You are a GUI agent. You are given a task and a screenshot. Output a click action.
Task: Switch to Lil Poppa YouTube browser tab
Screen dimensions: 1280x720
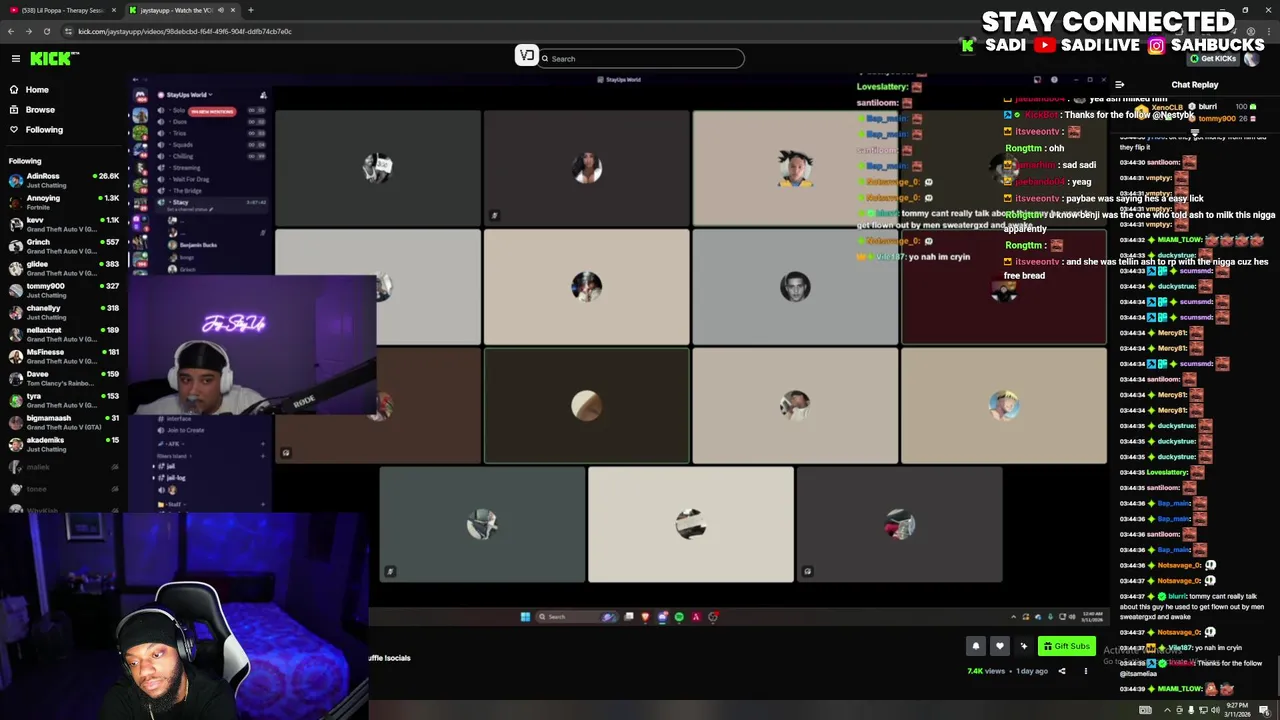pos(62,10)
